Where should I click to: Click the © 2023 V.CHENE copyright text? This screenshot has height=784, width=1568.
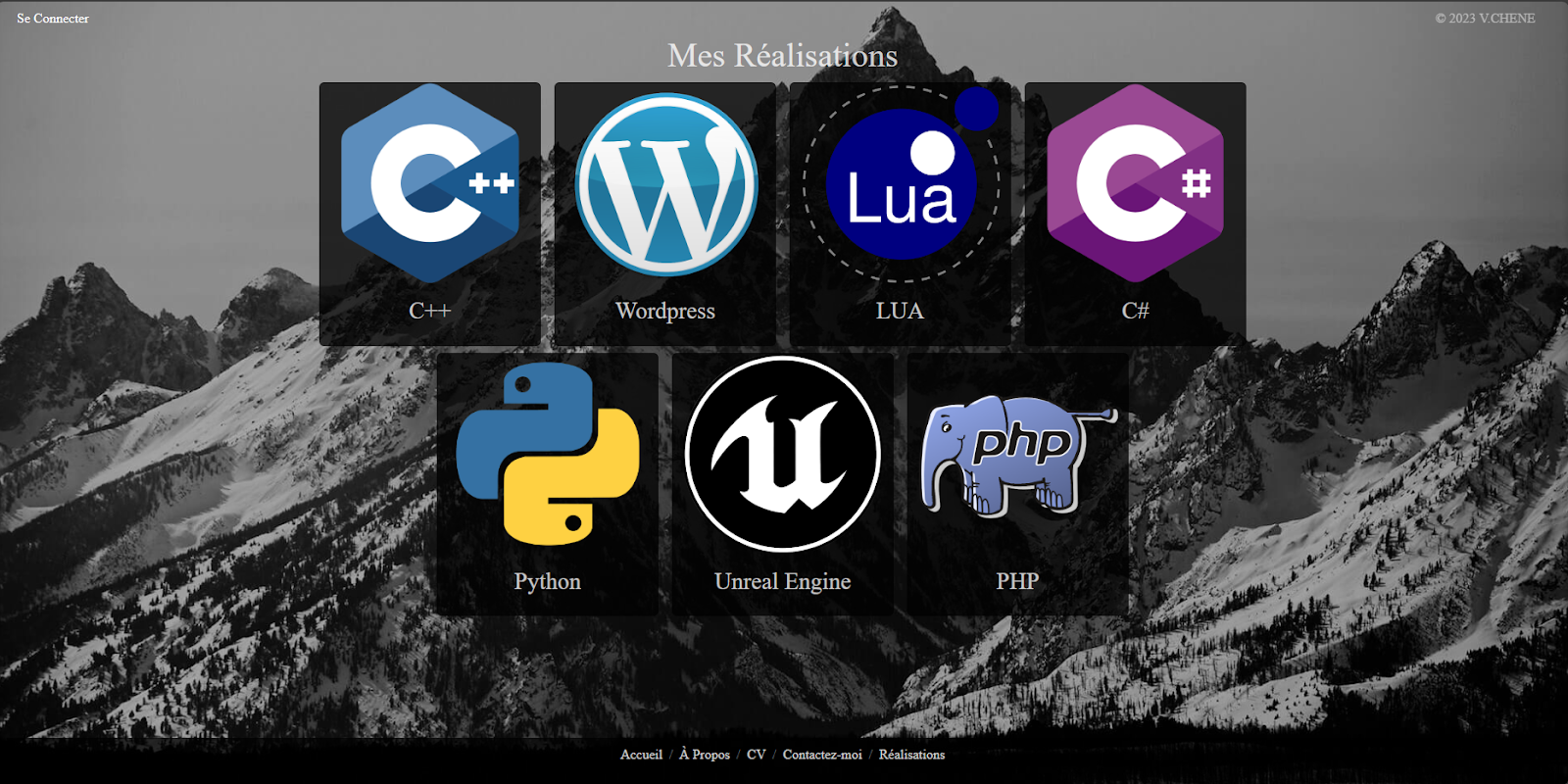pos(1486,19)
